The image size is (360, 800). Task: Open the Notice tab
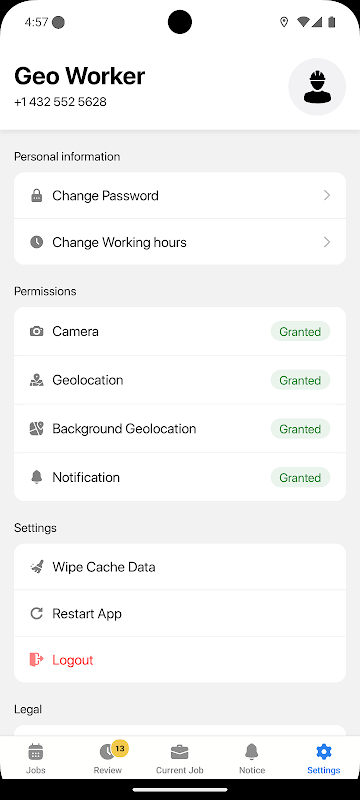[252, 759]
